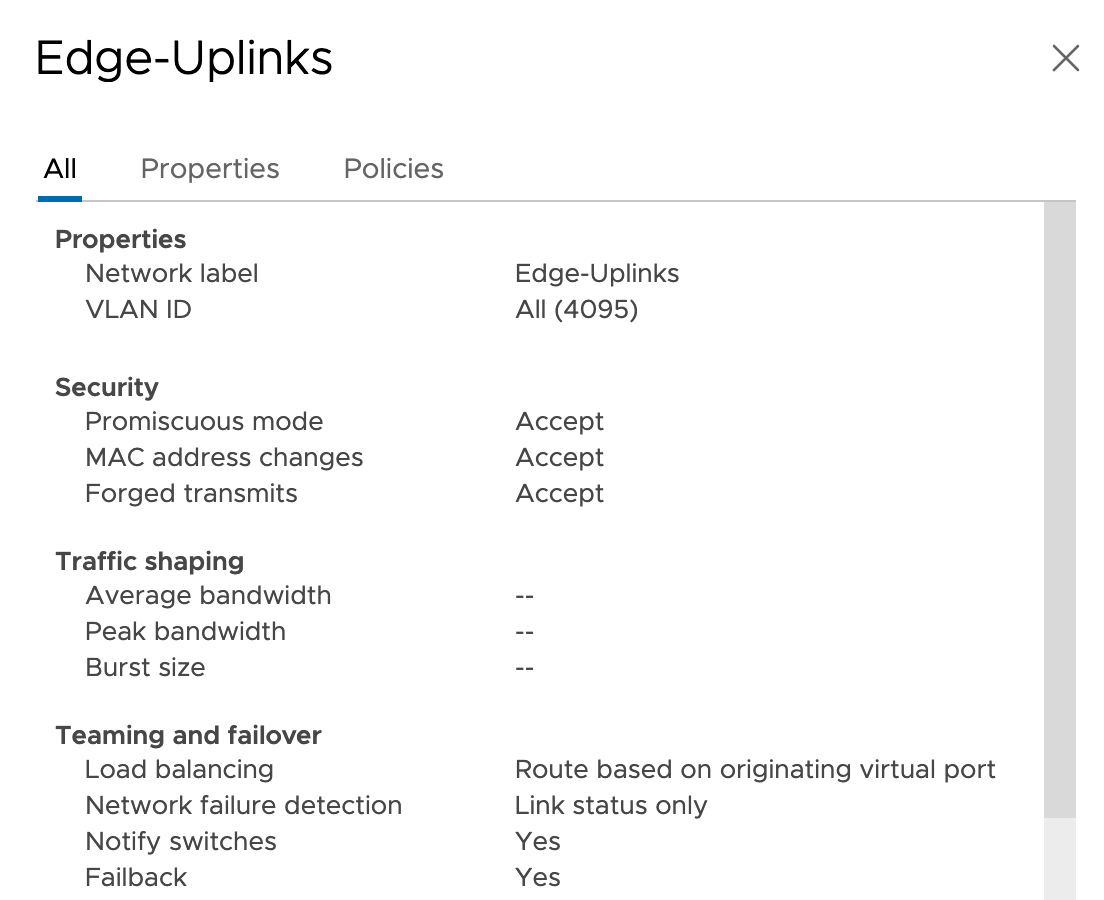Select the All tab
The width and height of the screenshot is (1104, 900).
(60, 169)
